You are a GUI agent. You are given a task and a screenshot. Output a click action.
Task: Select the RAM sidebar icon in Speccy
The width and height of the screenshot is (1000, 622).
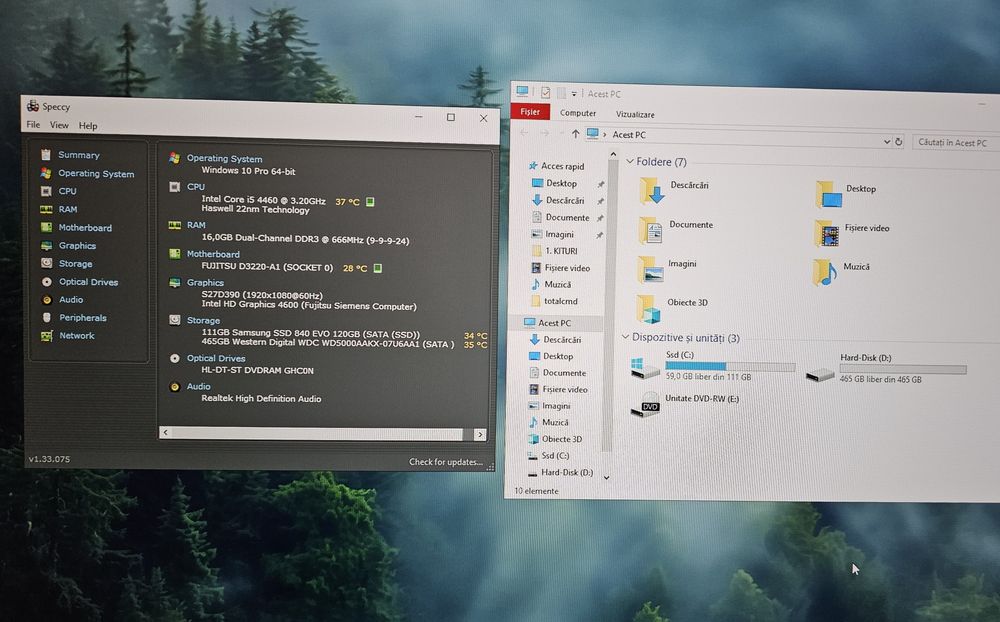46,209
